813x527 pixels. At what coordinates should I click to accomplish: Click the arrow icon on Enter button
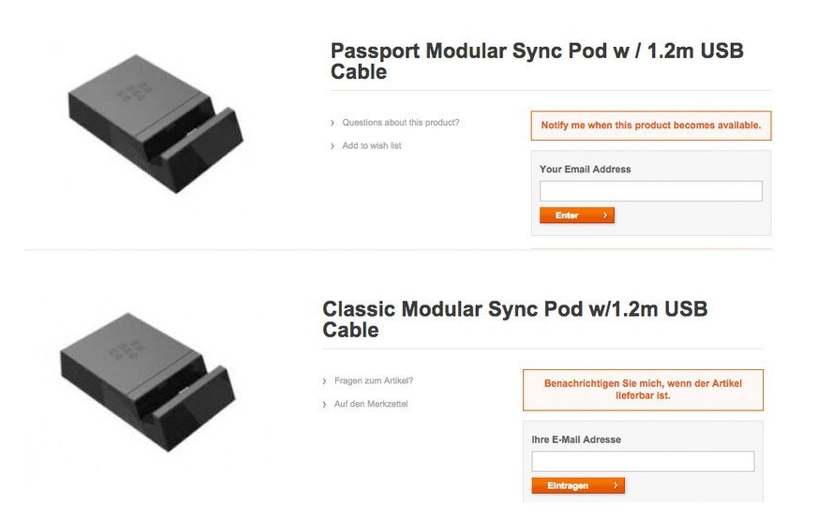[x=605, y=215]
